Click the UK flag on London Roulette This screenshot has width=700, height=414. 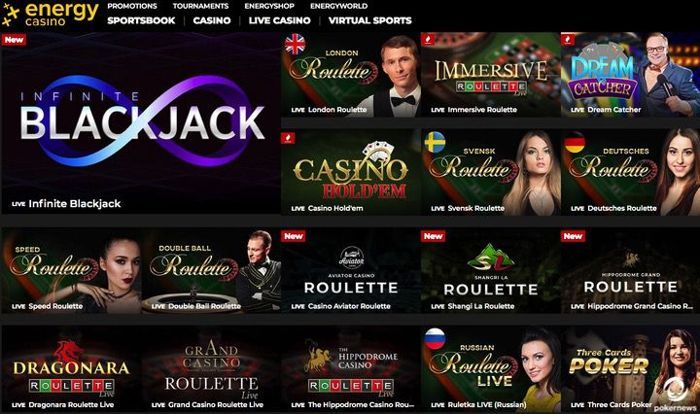point(295,44)
